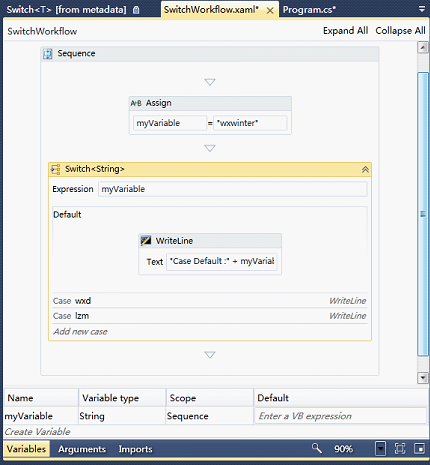Click the fit to screen icon
The height and width of the screenshot is (465, 430).
coord(400,449)
